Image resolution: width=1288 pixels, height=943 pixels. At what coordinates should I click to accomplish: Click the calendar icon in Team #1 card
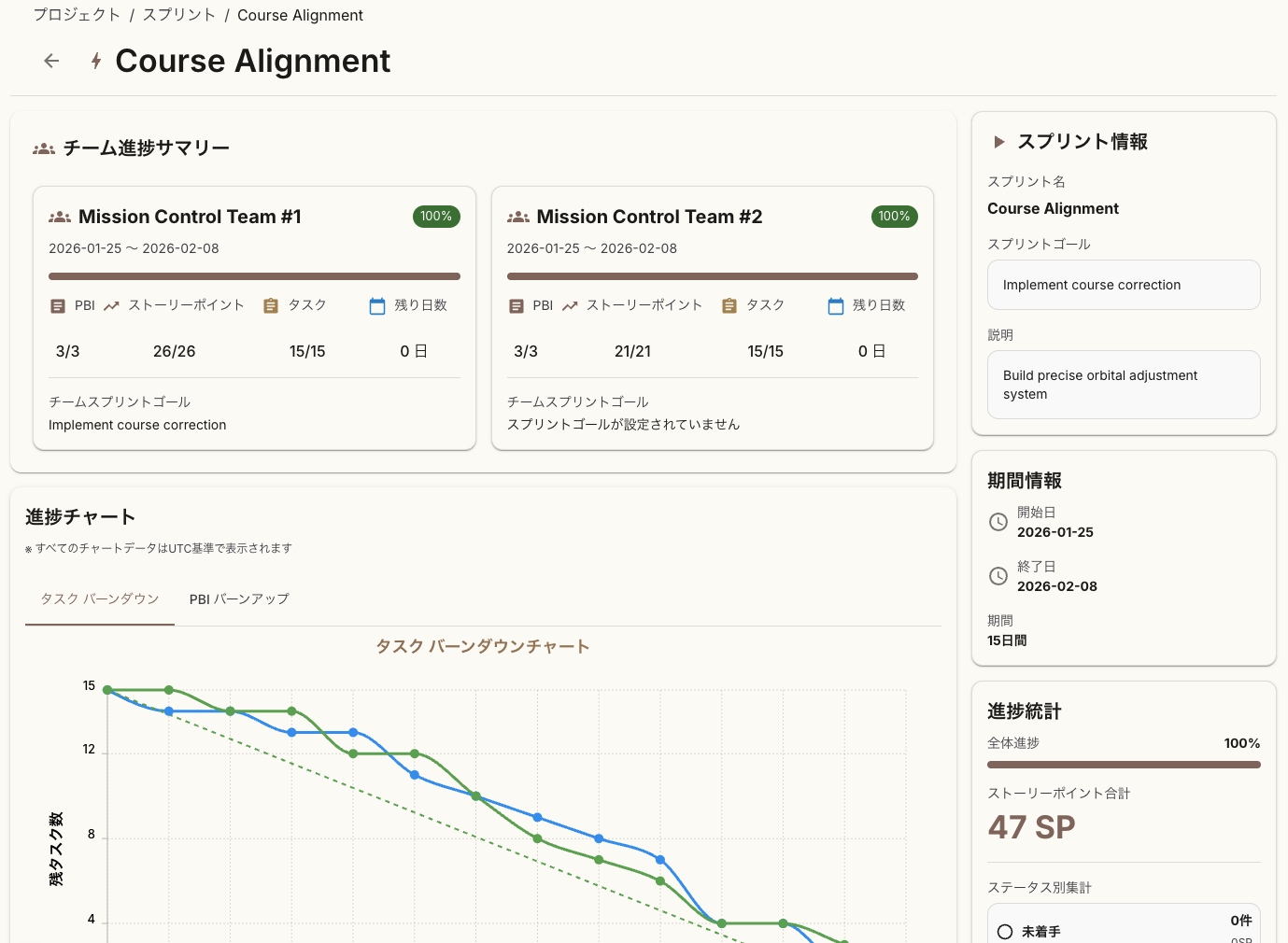click(377, 306)
